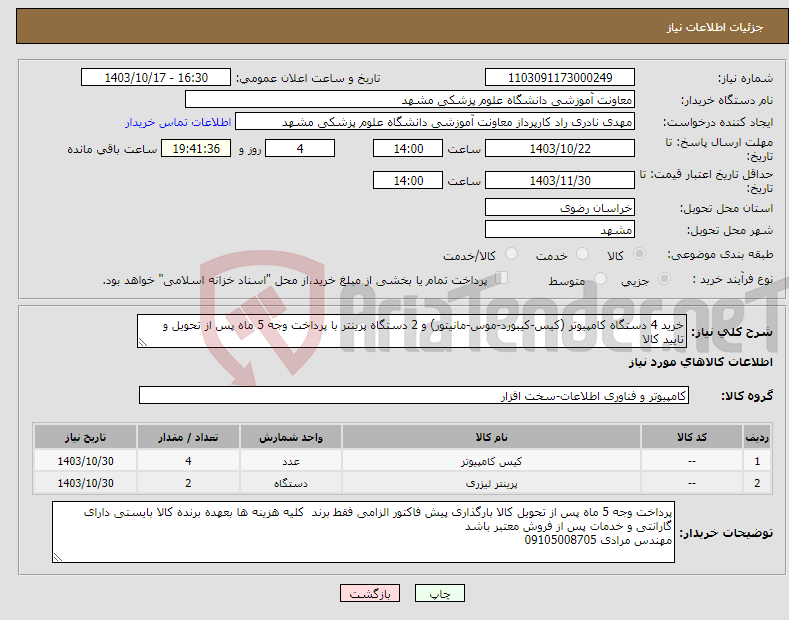
Task: Click the اطلاعات کالاهای مورد نیاز section heading
Action: point(700,362)
